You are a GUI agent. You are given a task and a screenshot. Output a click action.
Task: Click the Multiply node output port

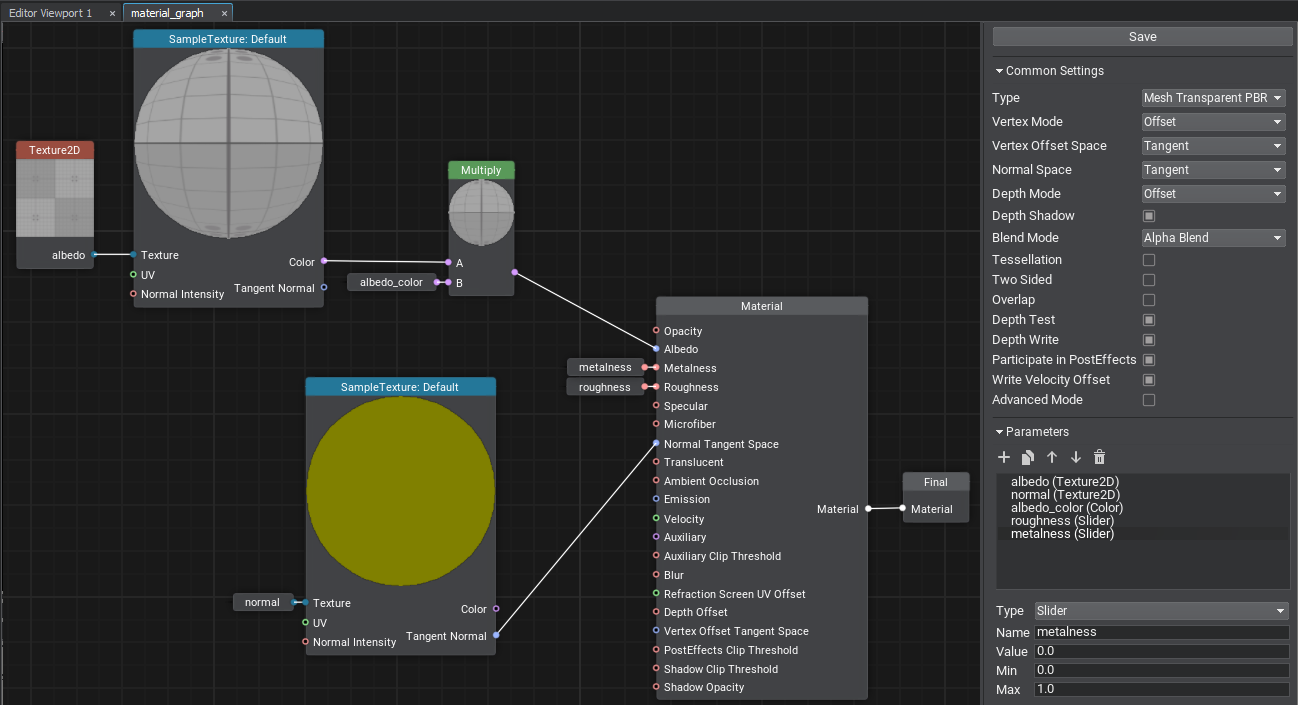click(x=514, y=272)
